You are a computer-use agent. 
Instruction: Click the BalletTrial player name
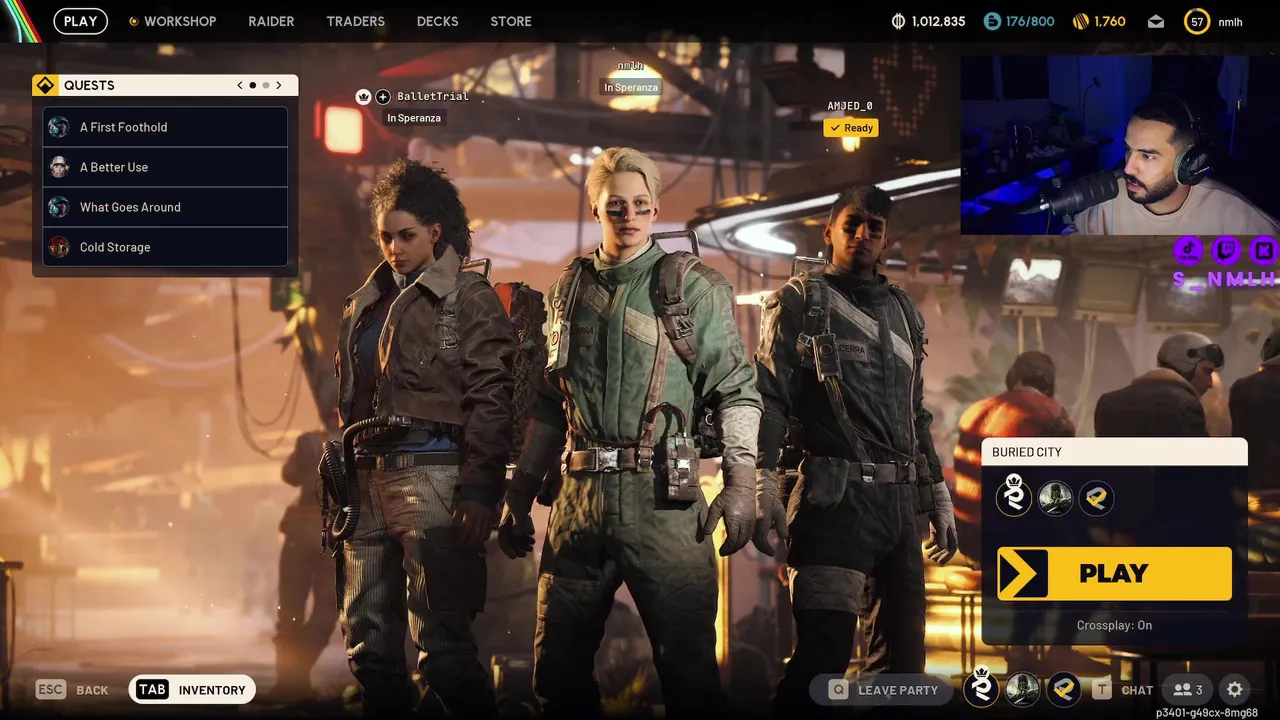(433, 97)
